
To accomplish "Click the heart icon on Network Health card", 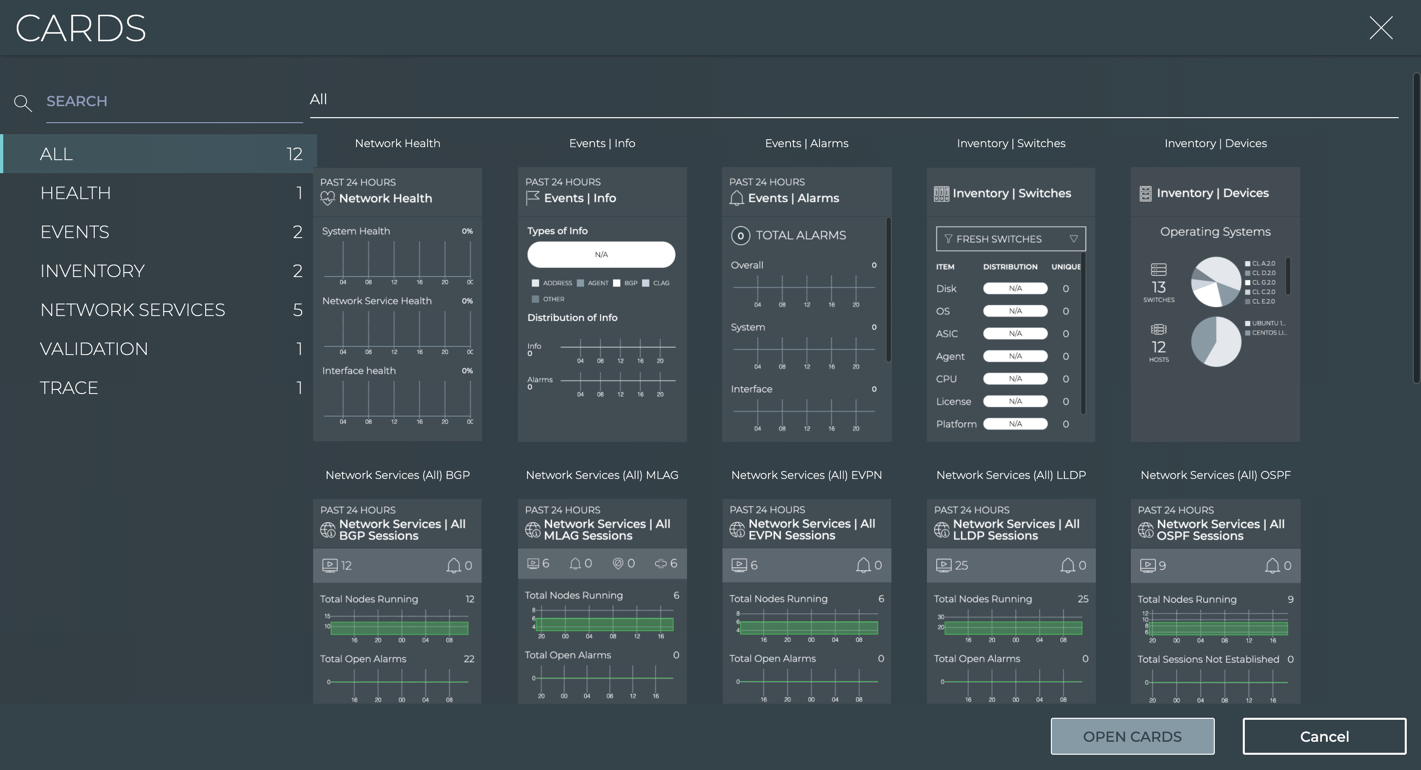I will coord(327,198).
